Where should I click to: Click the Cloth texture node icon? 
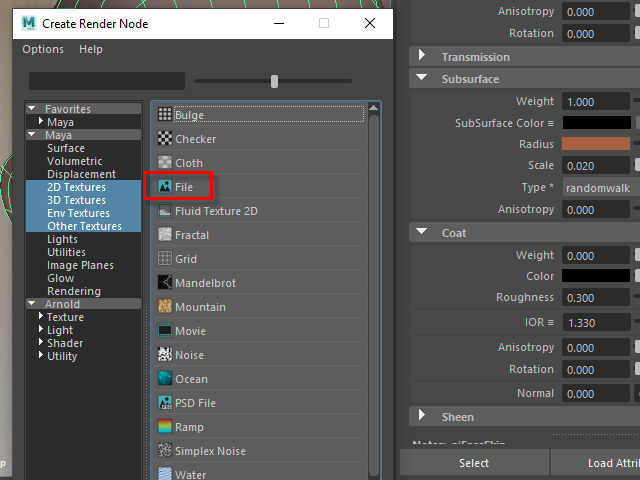point(165,163)
